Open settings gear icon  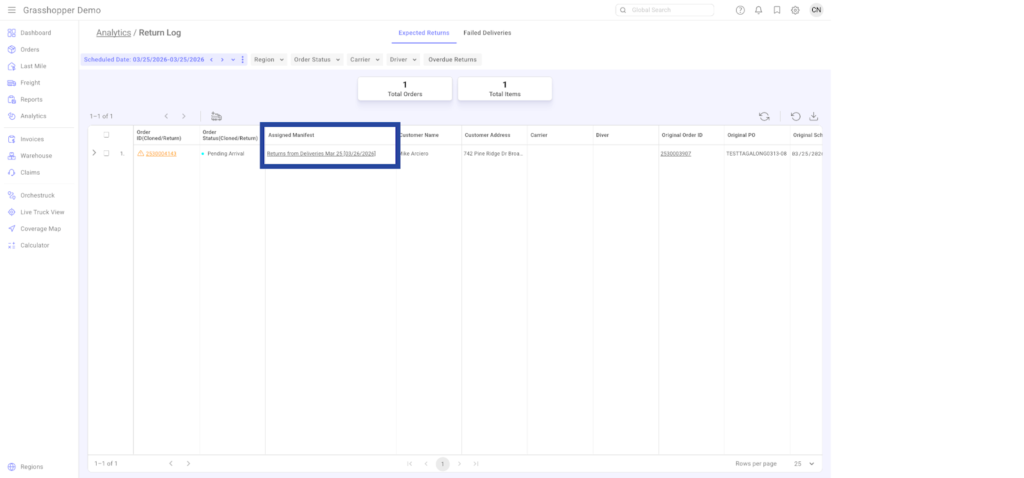(795, 10)
